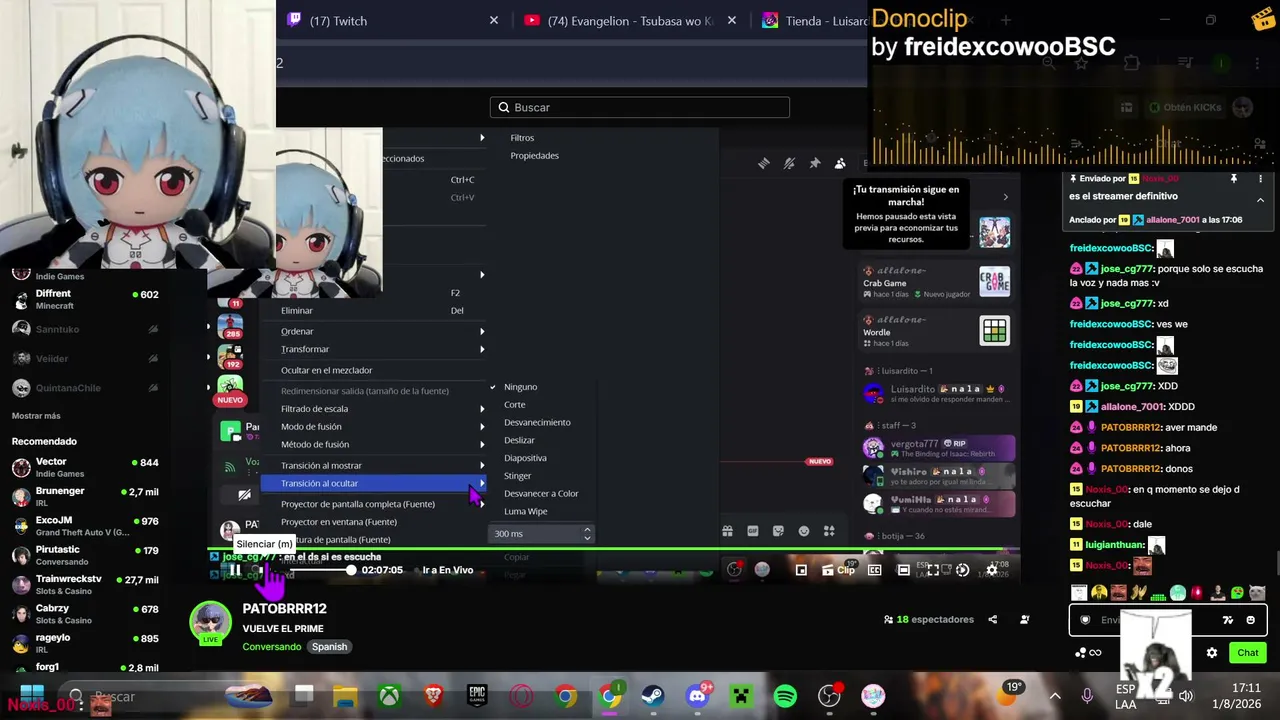
Task: Open Brave browser from taskbar
Action: click(x=433, y=696)
